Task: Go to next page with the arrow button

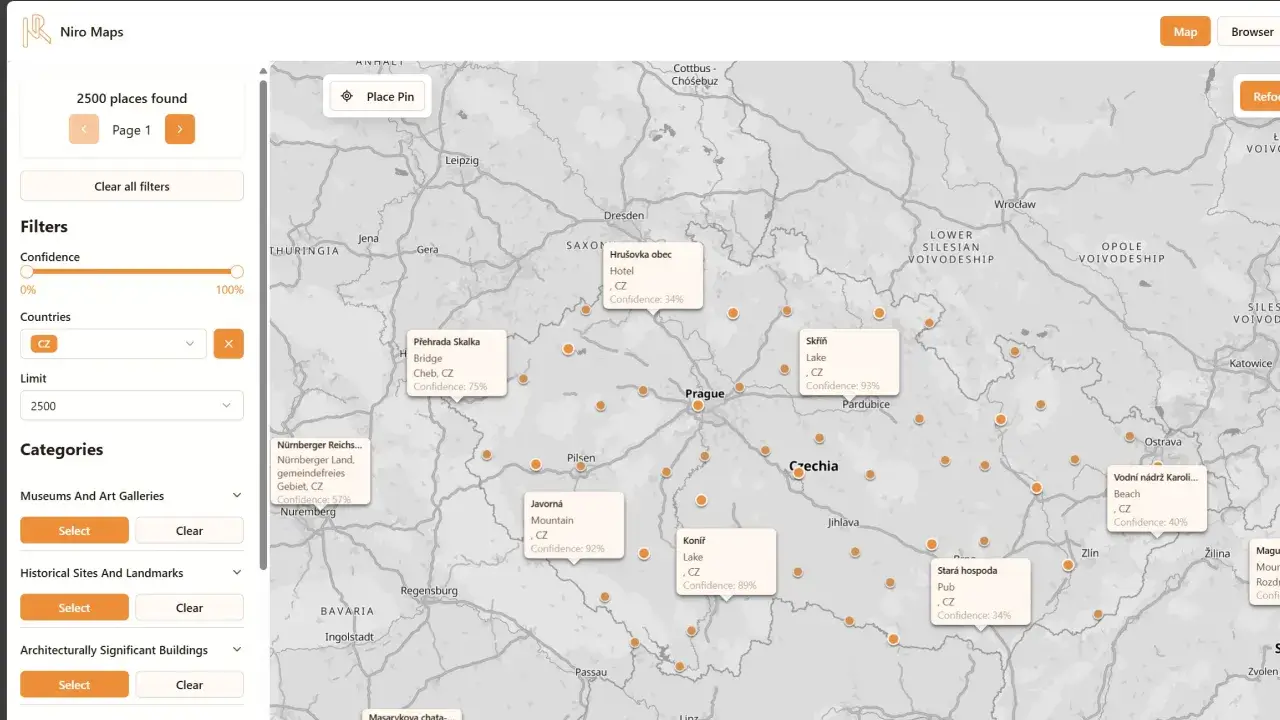Action: pyautogui.click(x=180, y=129)
